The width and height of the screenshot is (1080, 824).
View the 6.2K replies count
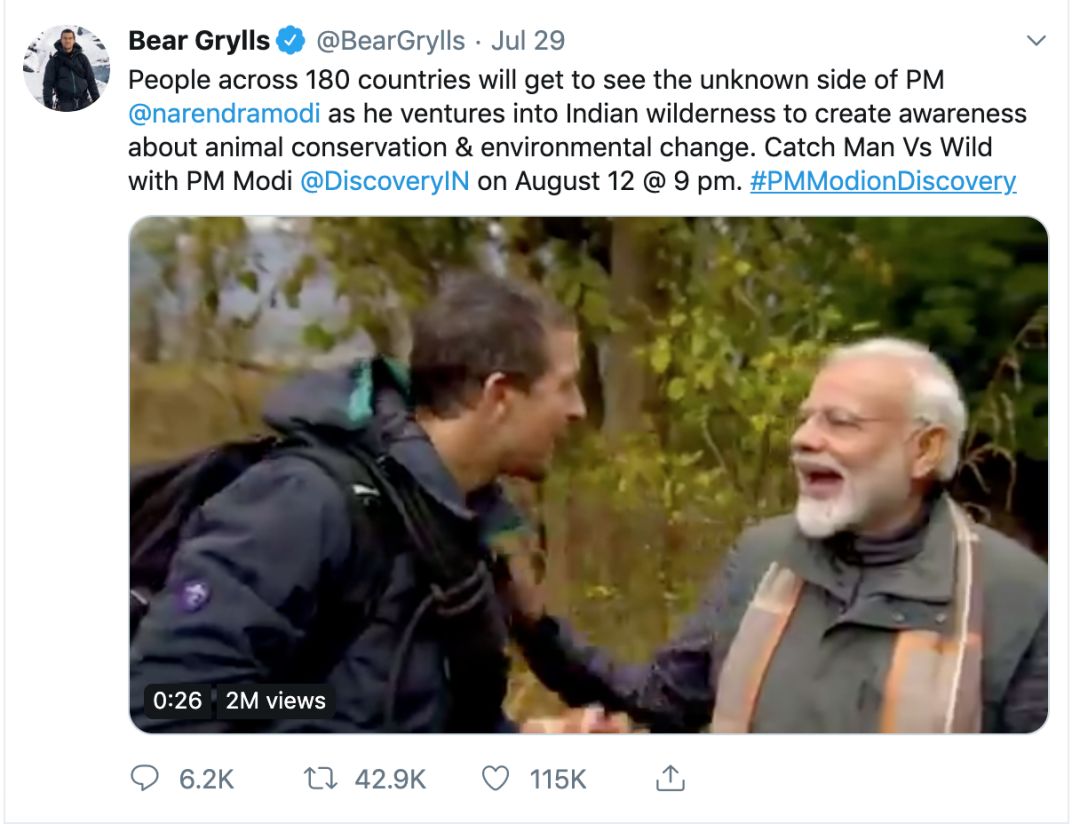coord(207,779)
